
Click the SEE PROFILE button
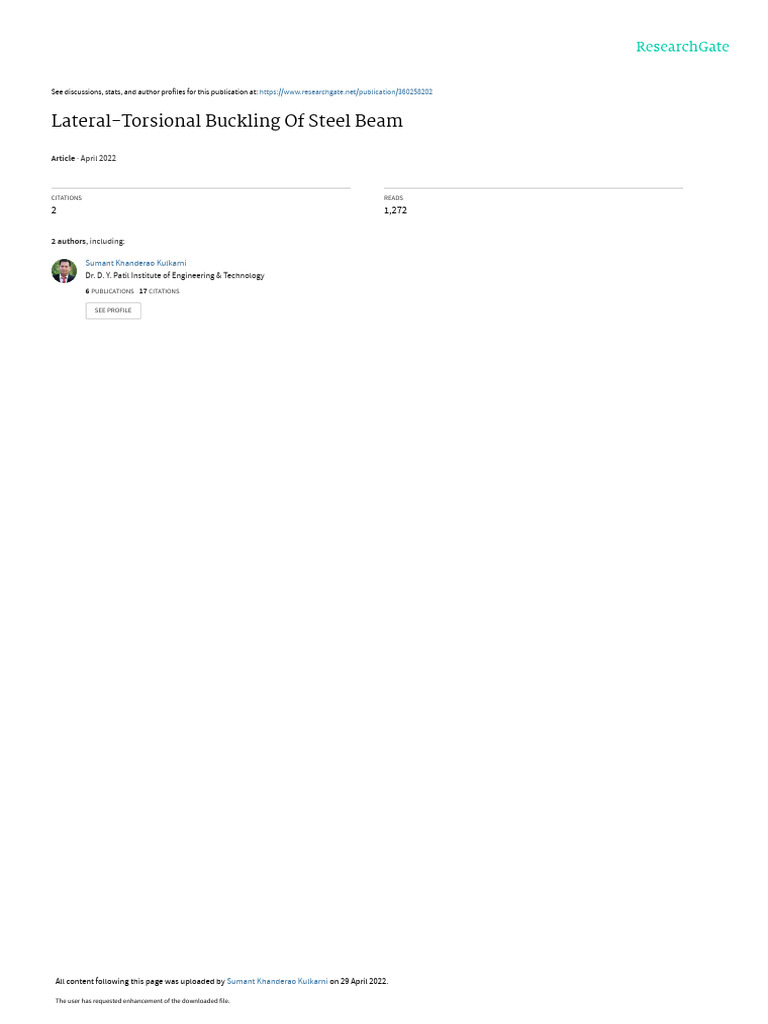click(x=113, y=310)
